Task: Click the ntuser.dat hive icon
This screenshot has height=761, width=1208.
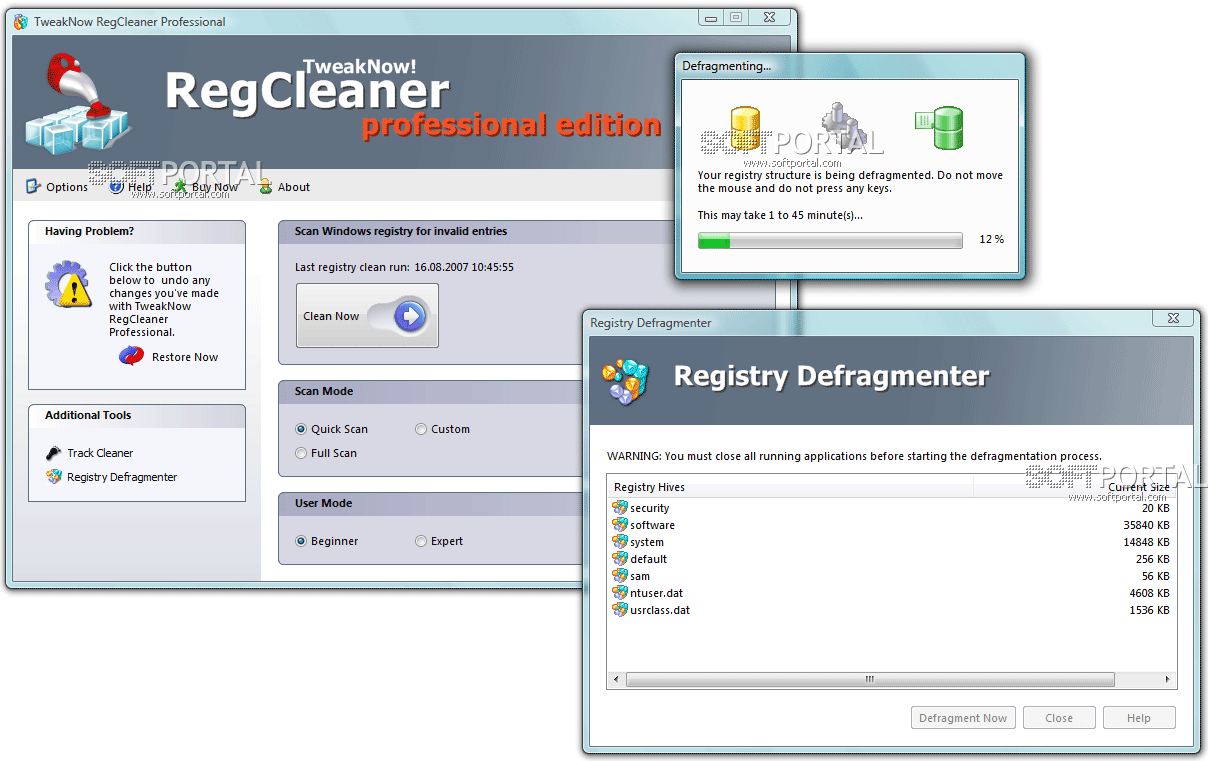Action: coord(620,593)
